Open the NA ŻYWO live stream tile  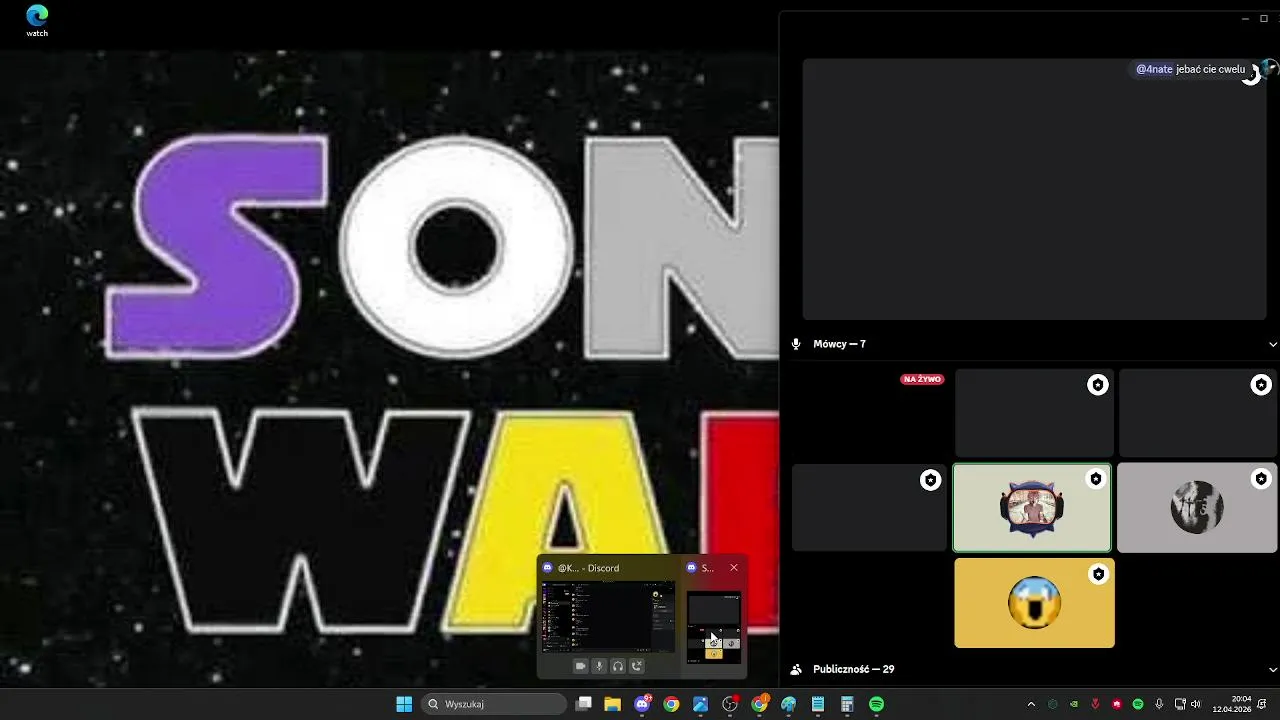pyautogui.click(x=869, y=412)
